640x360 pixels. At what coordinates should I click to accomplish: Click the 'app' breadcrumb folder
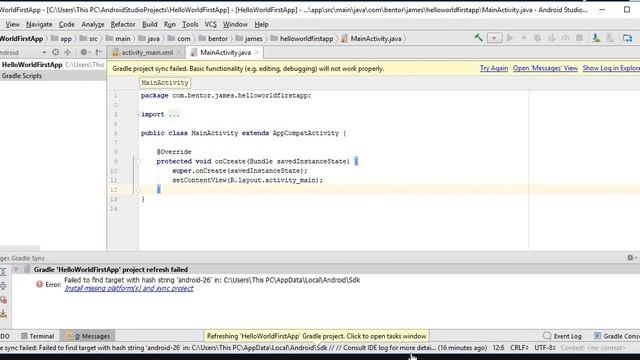61,39
